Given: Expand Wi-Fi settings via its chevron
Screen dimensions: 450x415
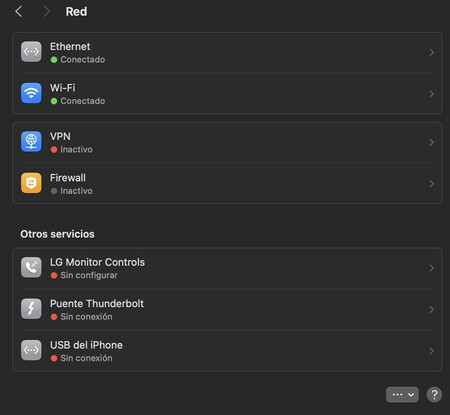Looking at the screenshot, I should click(x=431, y=94).
